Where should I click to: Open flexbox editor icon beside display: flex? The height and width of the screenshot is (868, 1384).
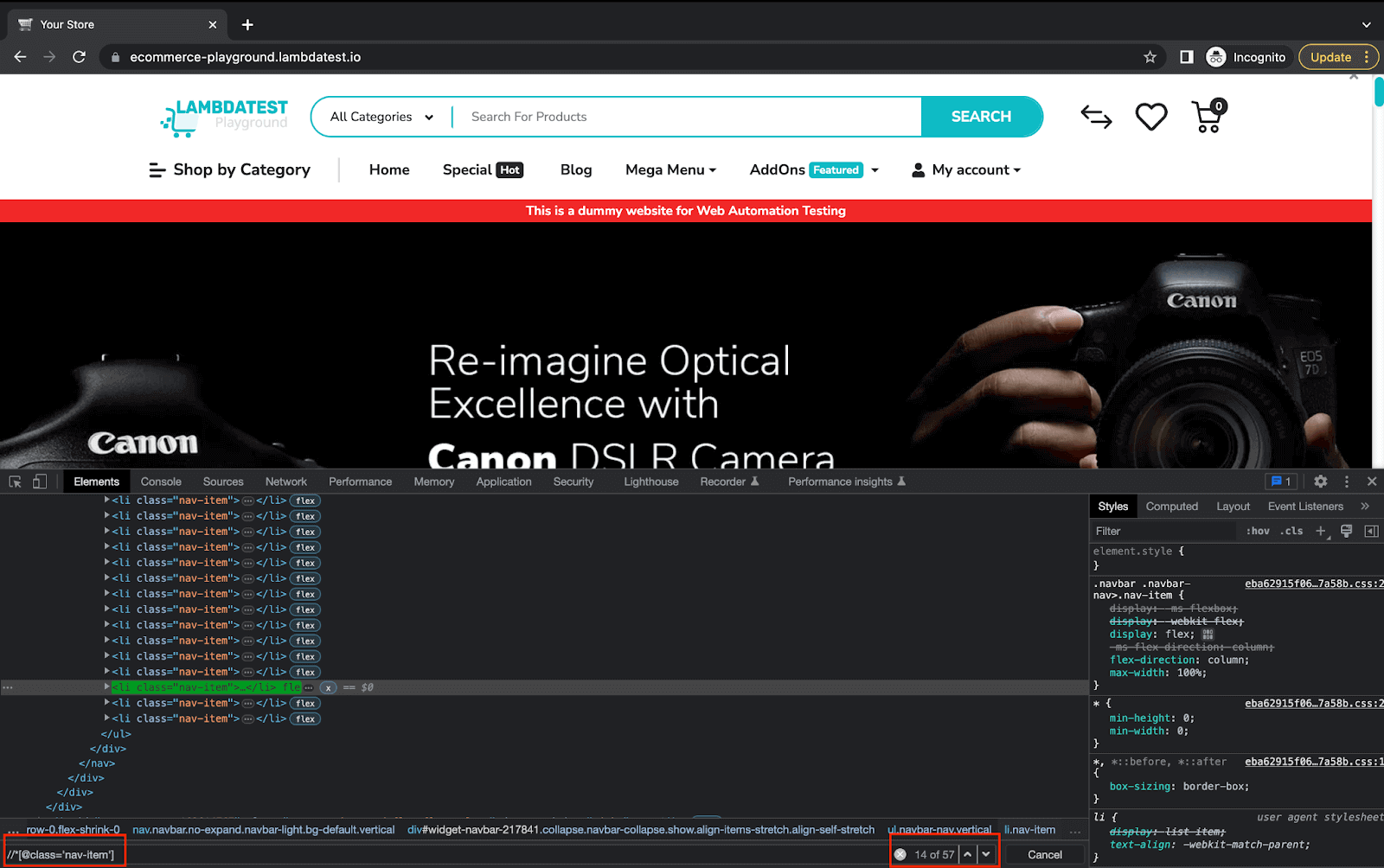[x=1208, y=634]
